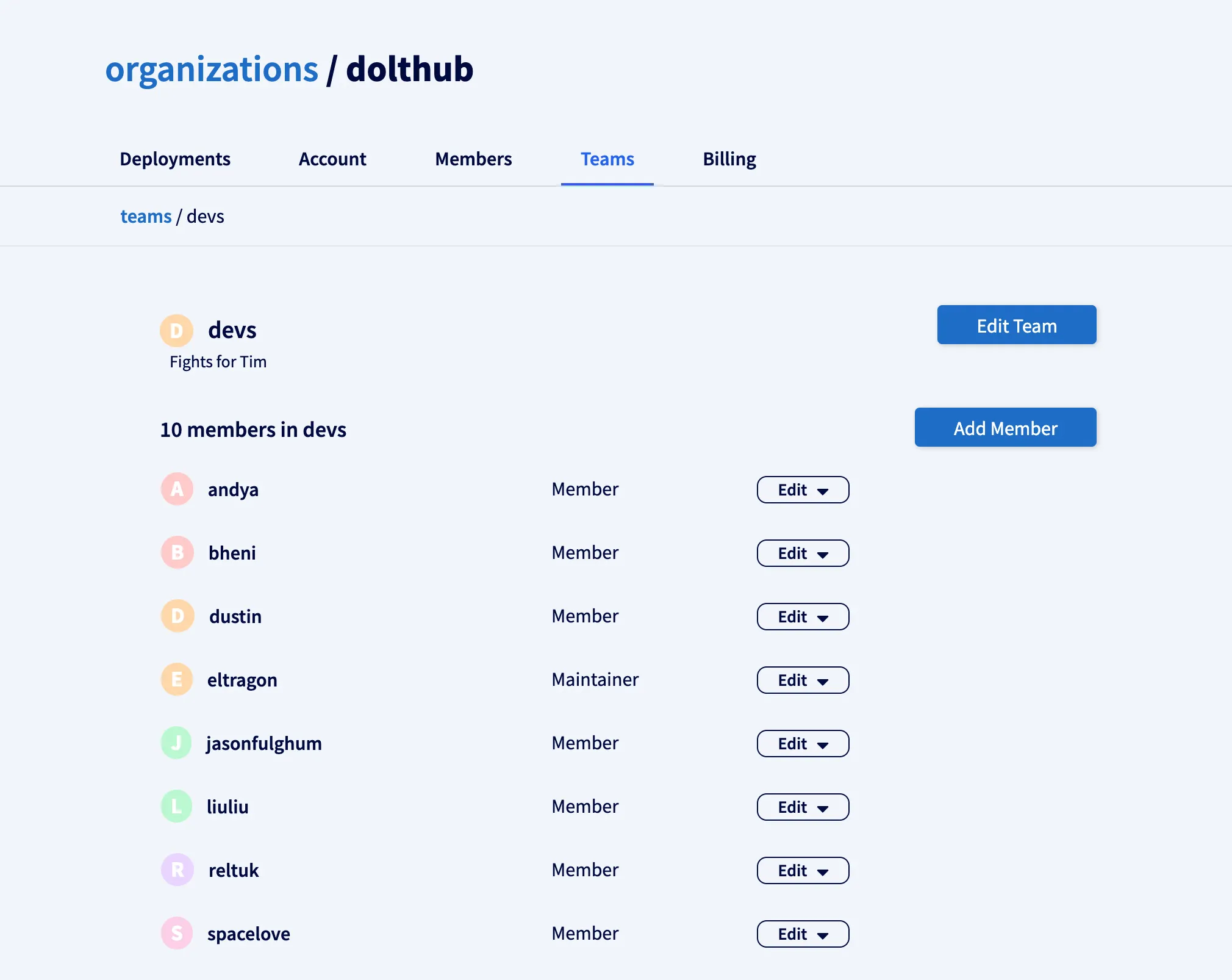Click liuliu's avatar icon
Screen dimensions: 1232x980
coord(176,806)
